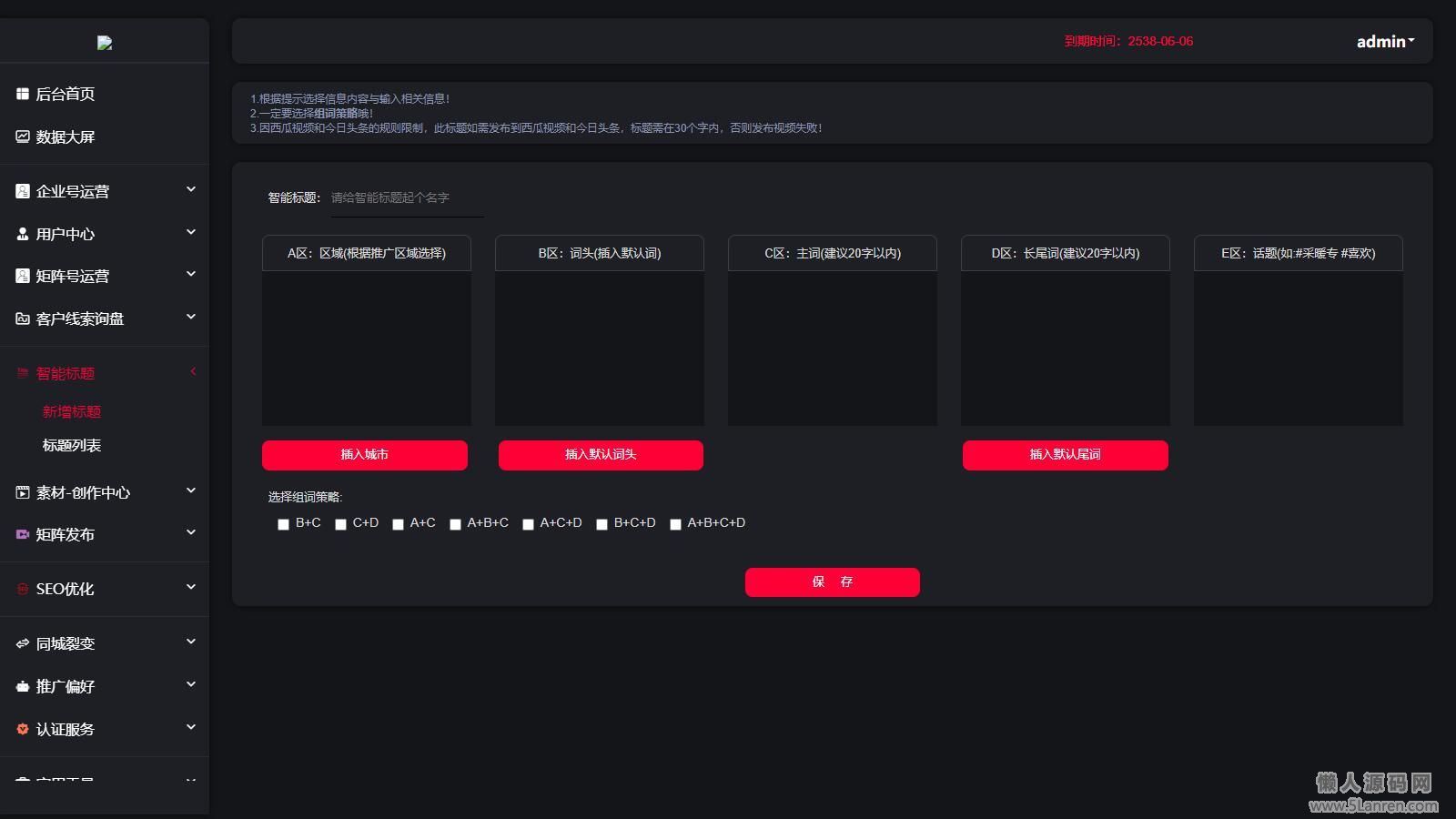Enable the A+B+C combination checkbox
Image resolution: width=1456 pixels, height=819 pixels.
tap(455, 524)
